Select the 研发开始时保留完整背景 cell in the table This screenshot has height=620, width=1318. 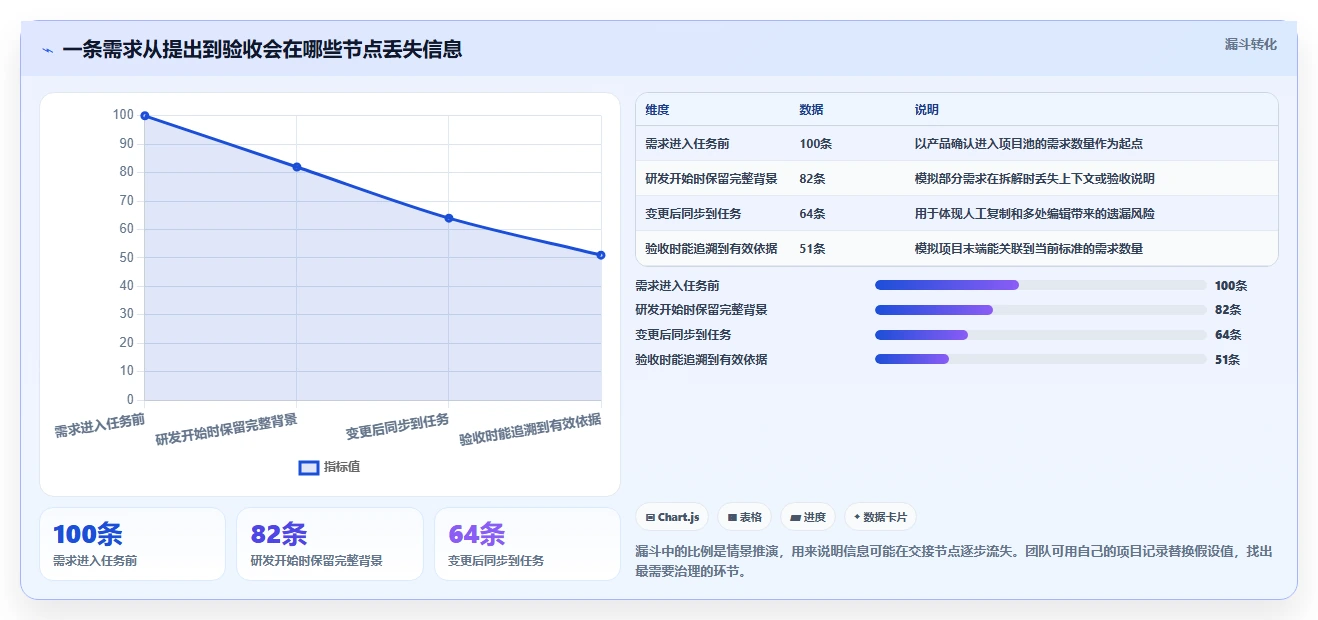pos(711,179)
